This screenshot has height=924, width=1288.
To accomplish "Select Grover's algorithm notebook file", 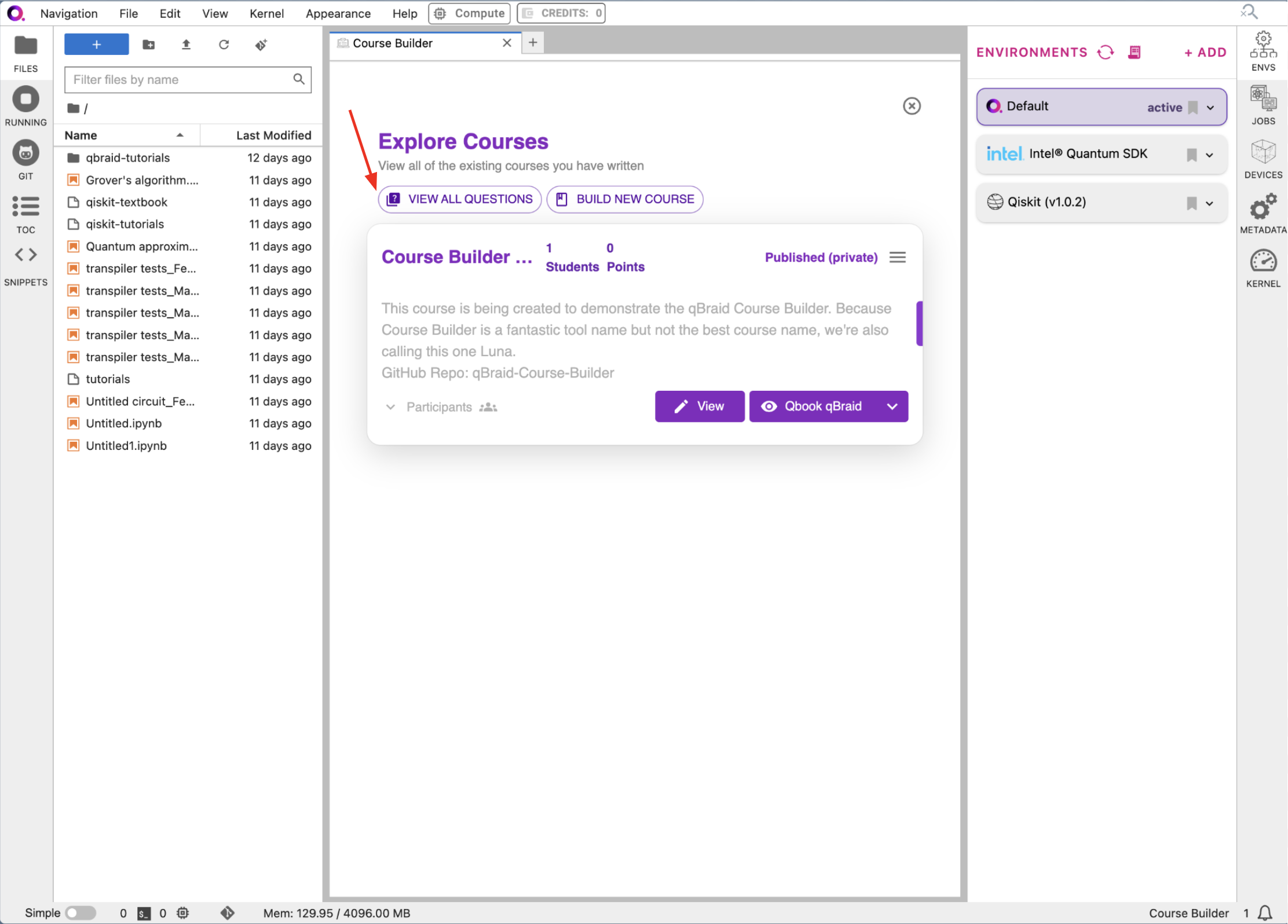I will click(x=189, y=180).
